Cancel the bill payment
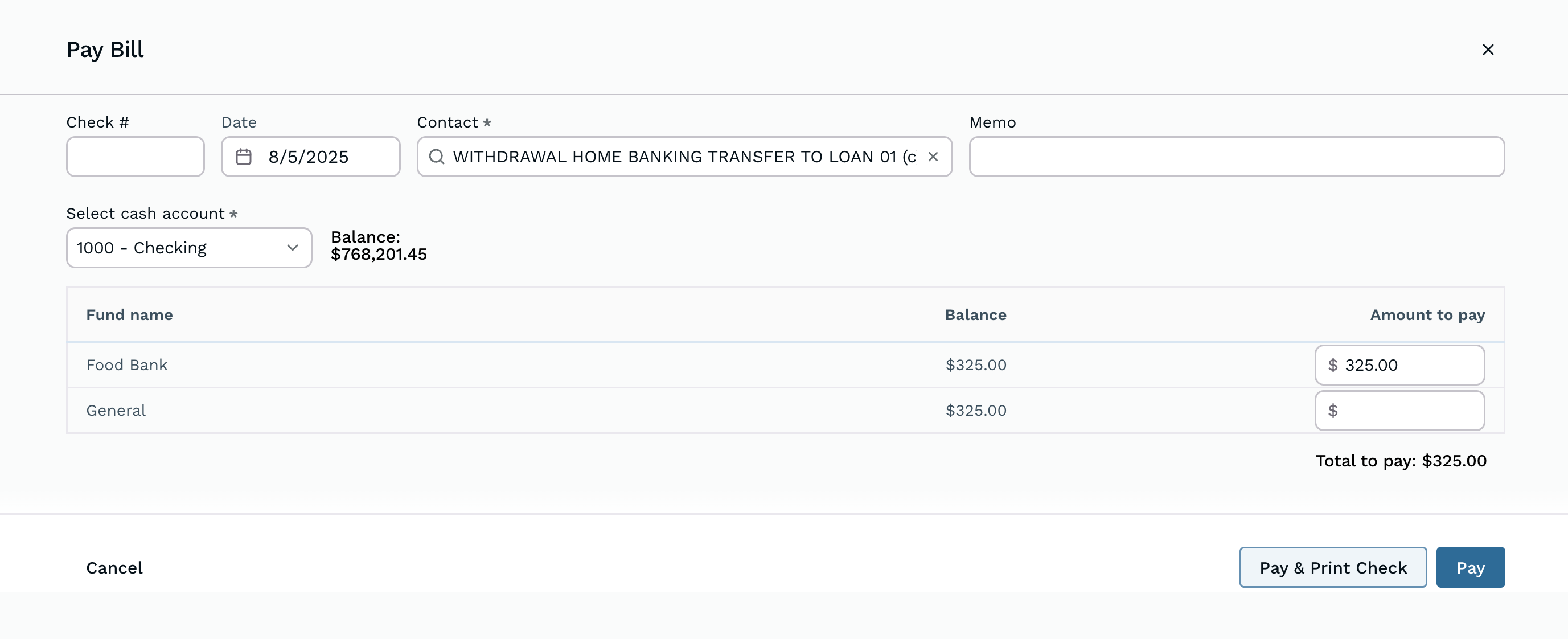 click(x=114, y=567)
